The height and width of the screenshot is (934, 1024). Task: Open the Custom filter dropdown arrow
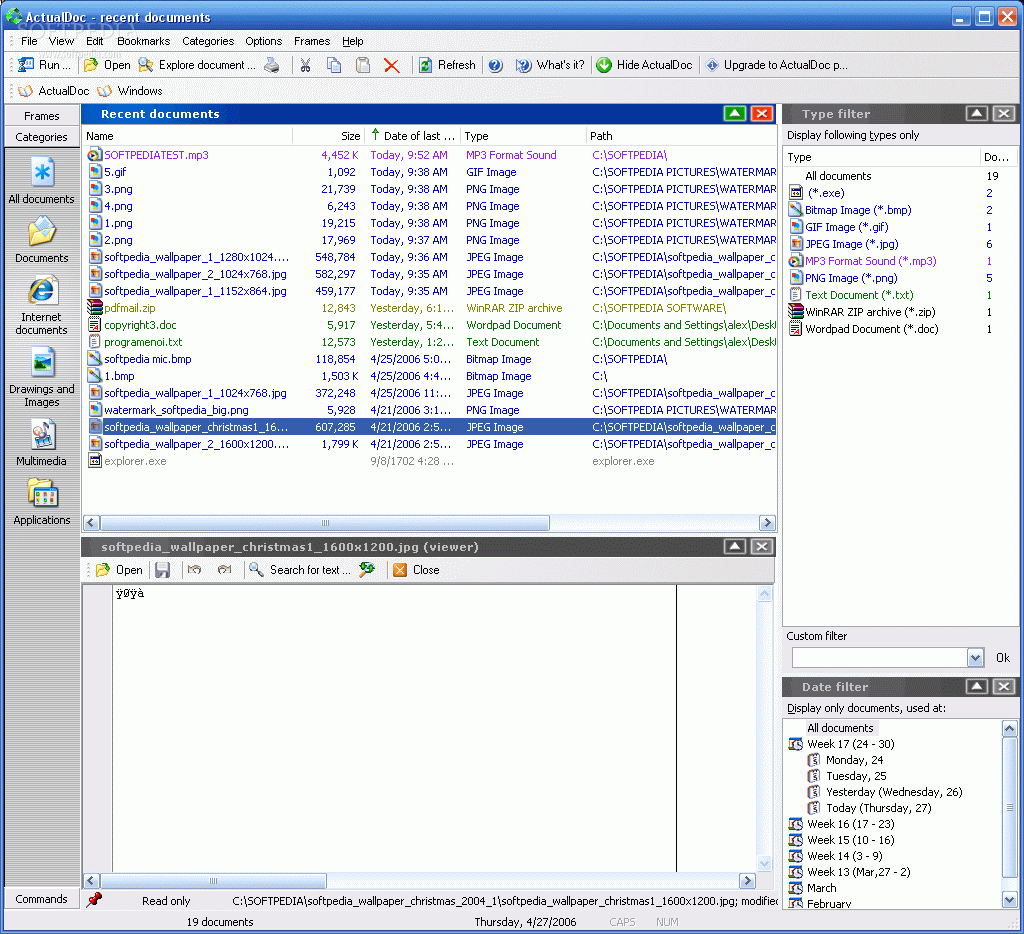point(975,658)
